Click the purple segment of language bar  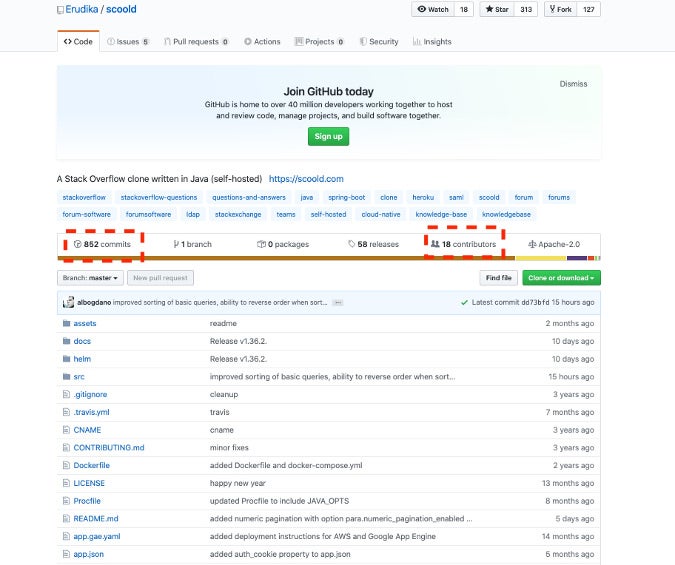577,258
